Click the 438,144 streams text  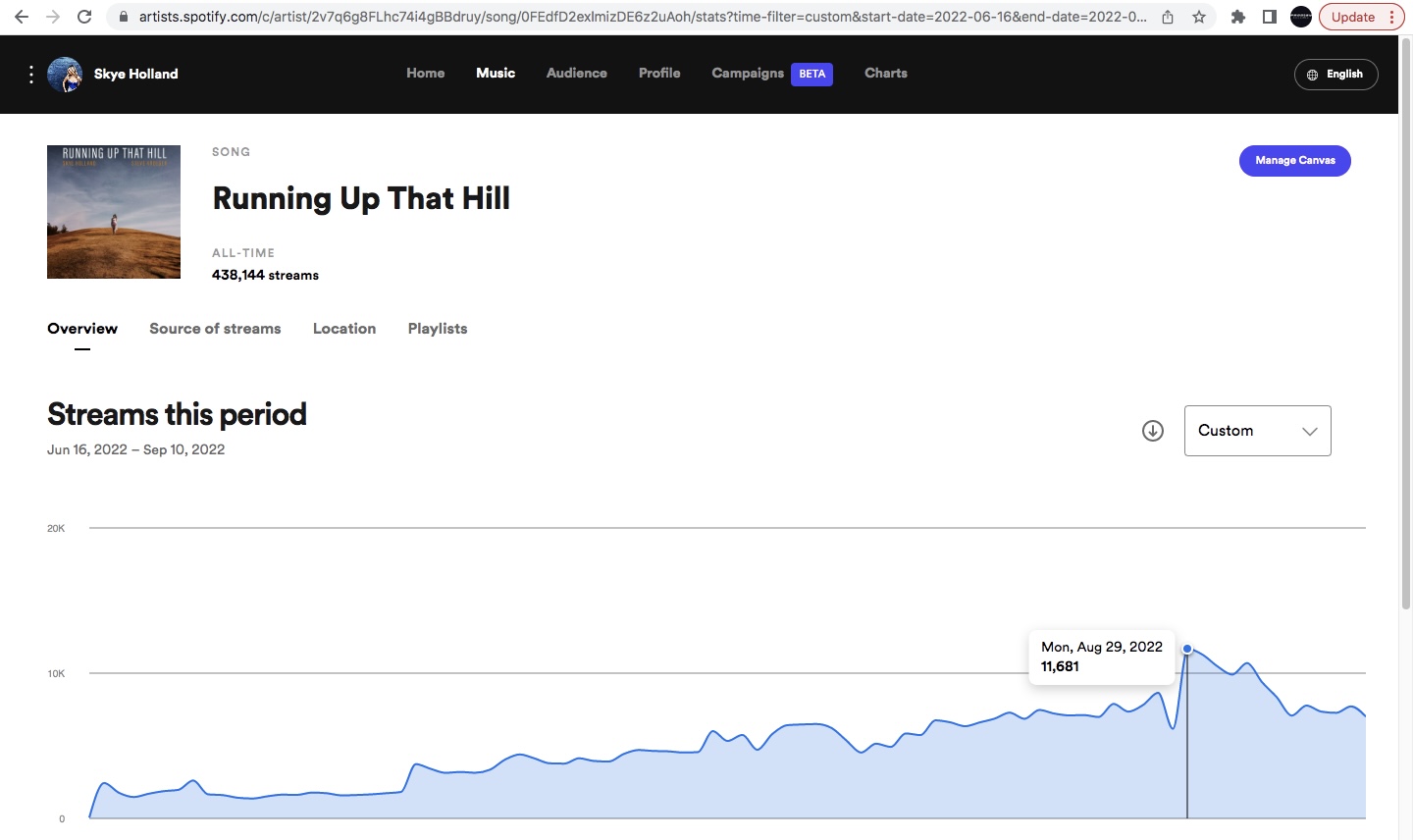pyautogui.click(x=265, y=276)
